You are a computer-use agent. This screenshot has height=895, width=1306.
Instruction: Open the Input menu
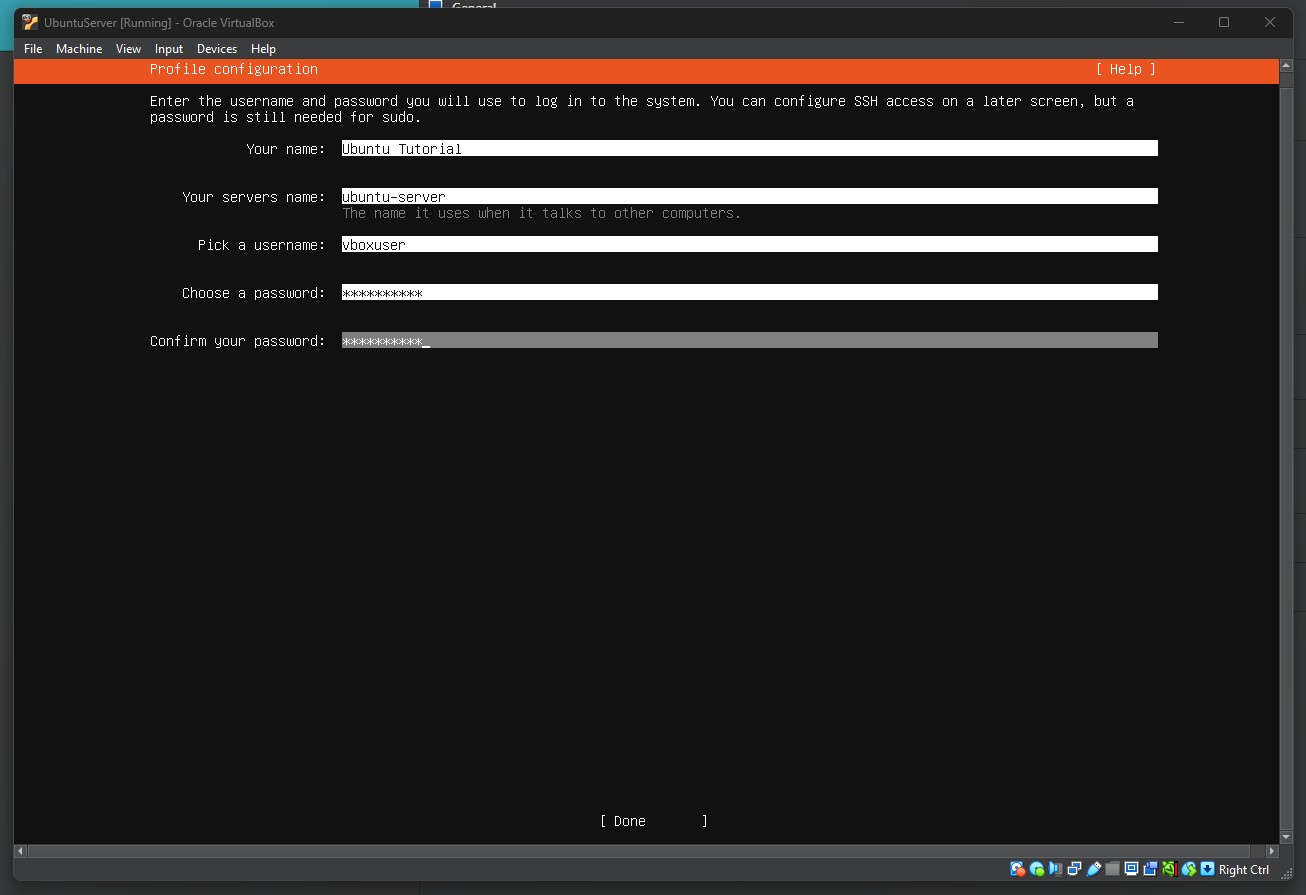(168, 48)
